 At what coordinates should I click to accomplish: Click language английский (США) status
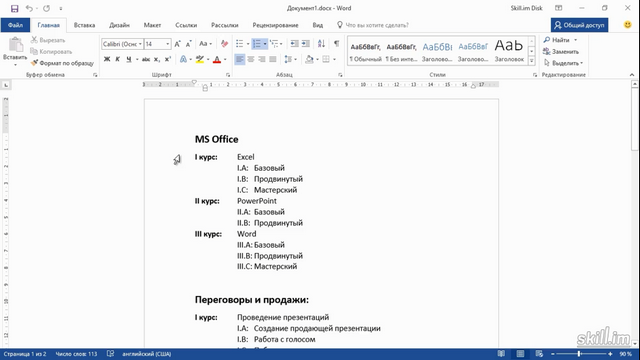click(x=147, y=354)
